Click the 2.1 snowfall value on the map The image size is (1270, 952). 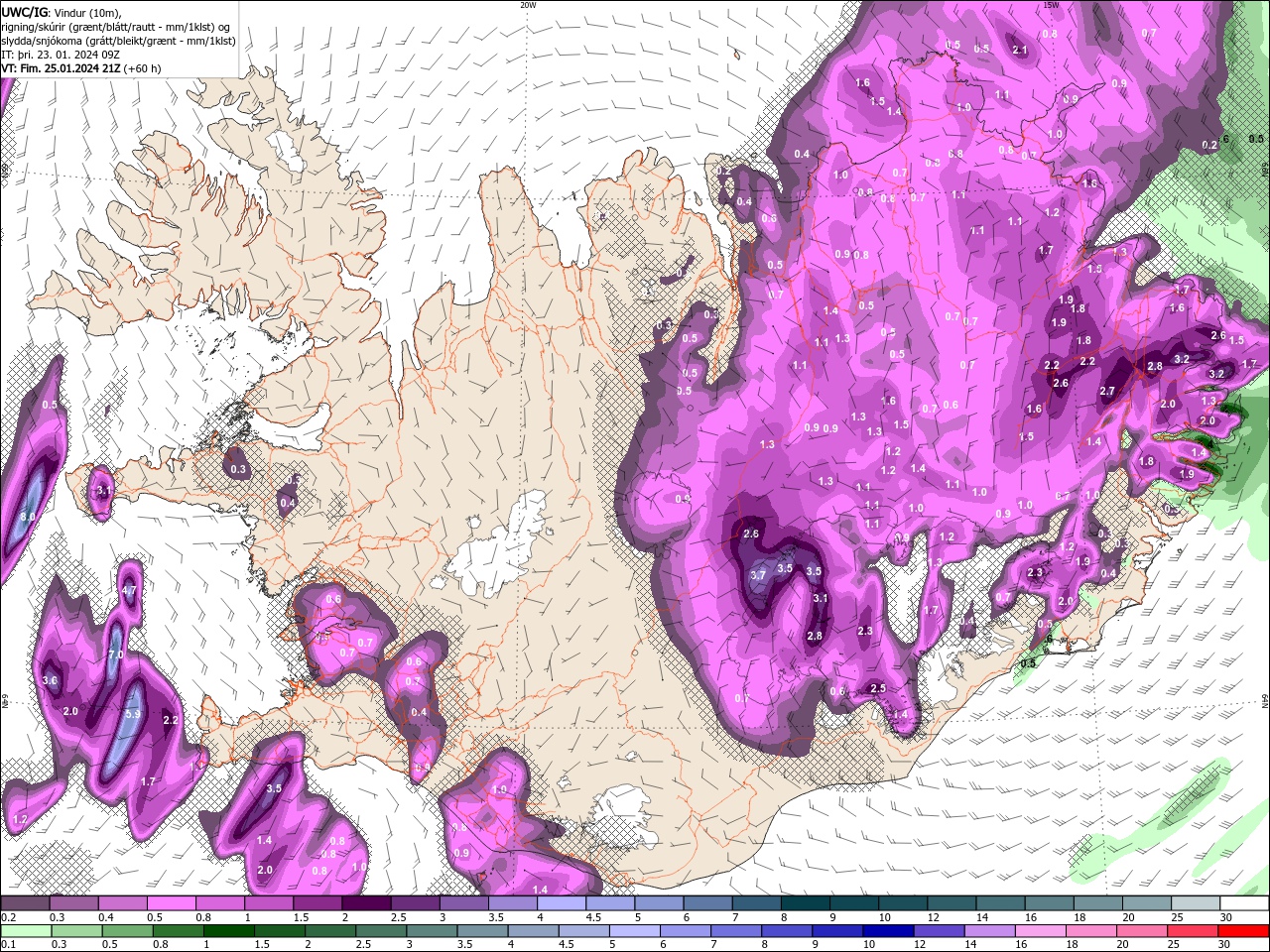click(x=1019, y=50)
